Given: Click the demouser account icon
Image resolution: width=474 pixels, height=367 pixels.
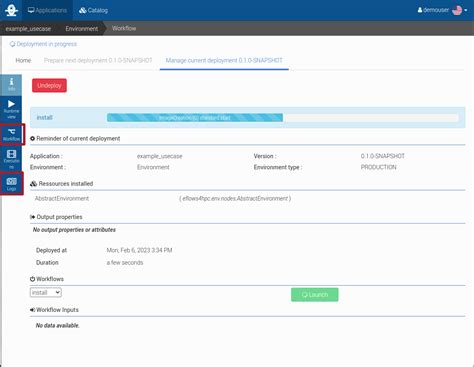Looking at the screenshot, I should [420, 10].
